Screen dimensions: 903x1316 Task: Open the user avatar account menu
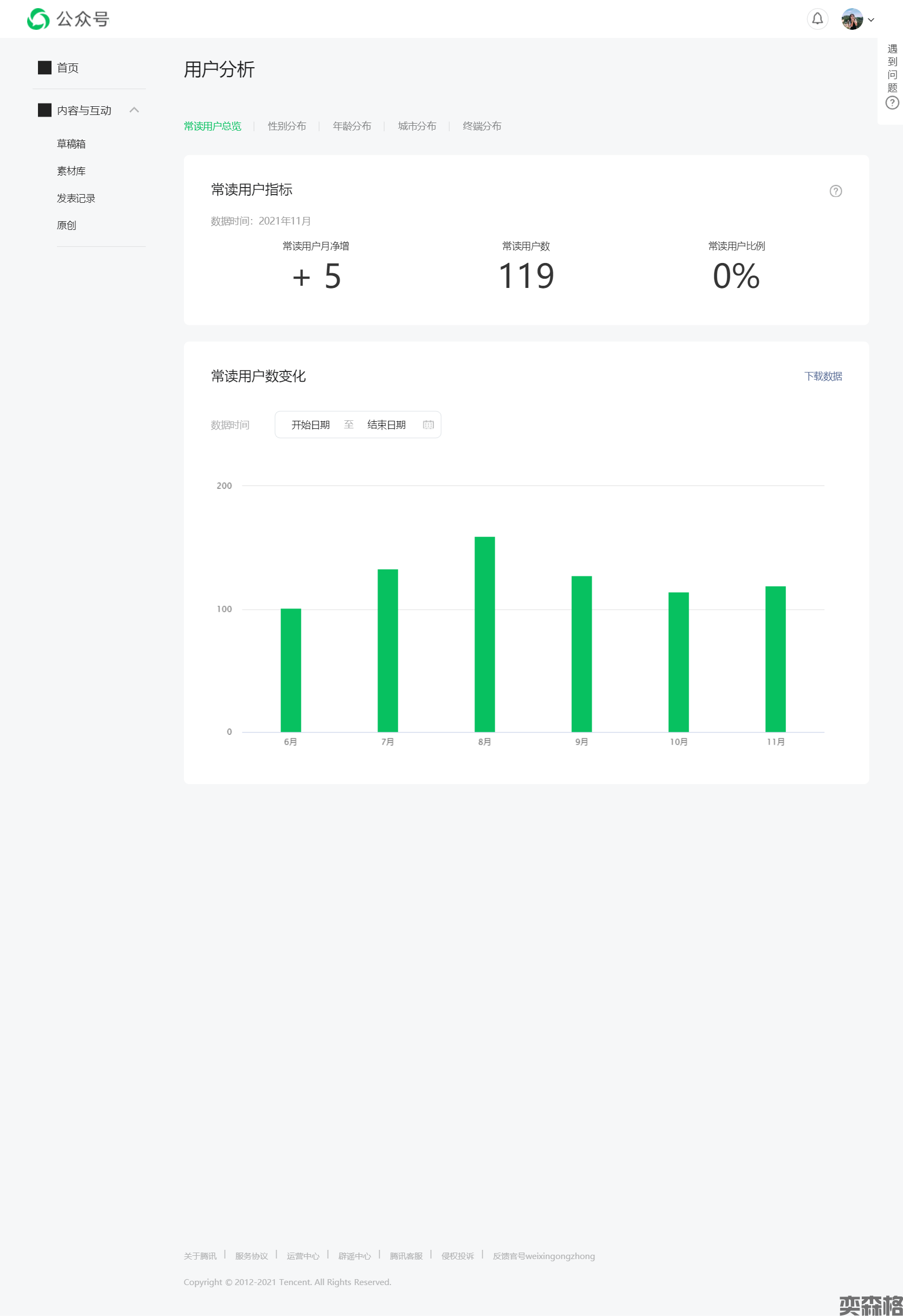coord(856,20)
